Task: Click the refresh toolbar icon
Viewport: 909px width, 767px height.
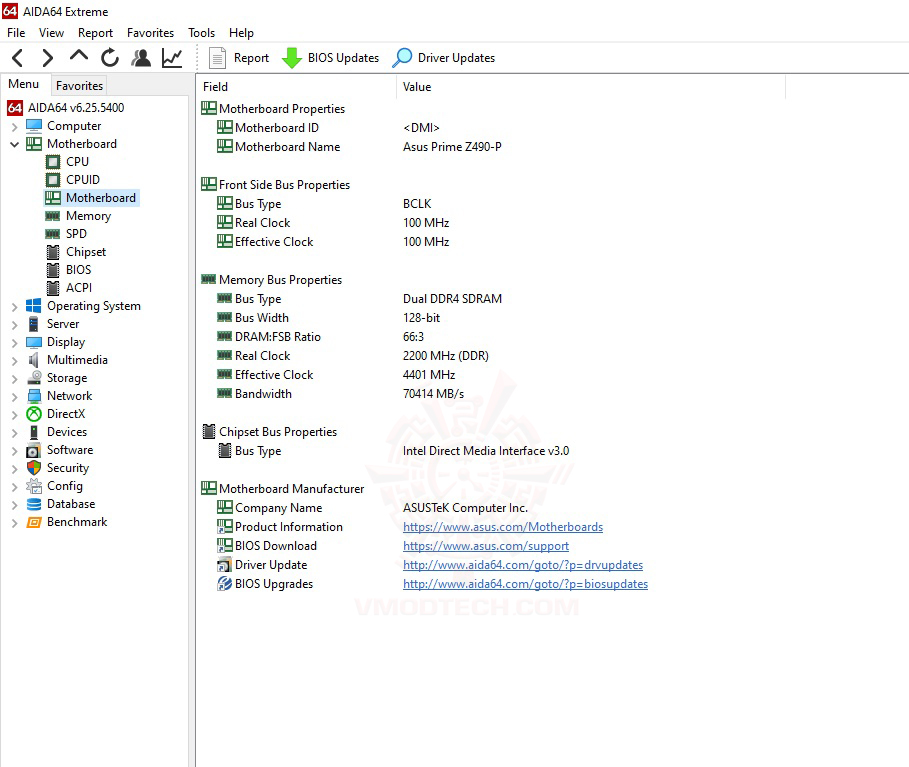Action: (110, 58)
